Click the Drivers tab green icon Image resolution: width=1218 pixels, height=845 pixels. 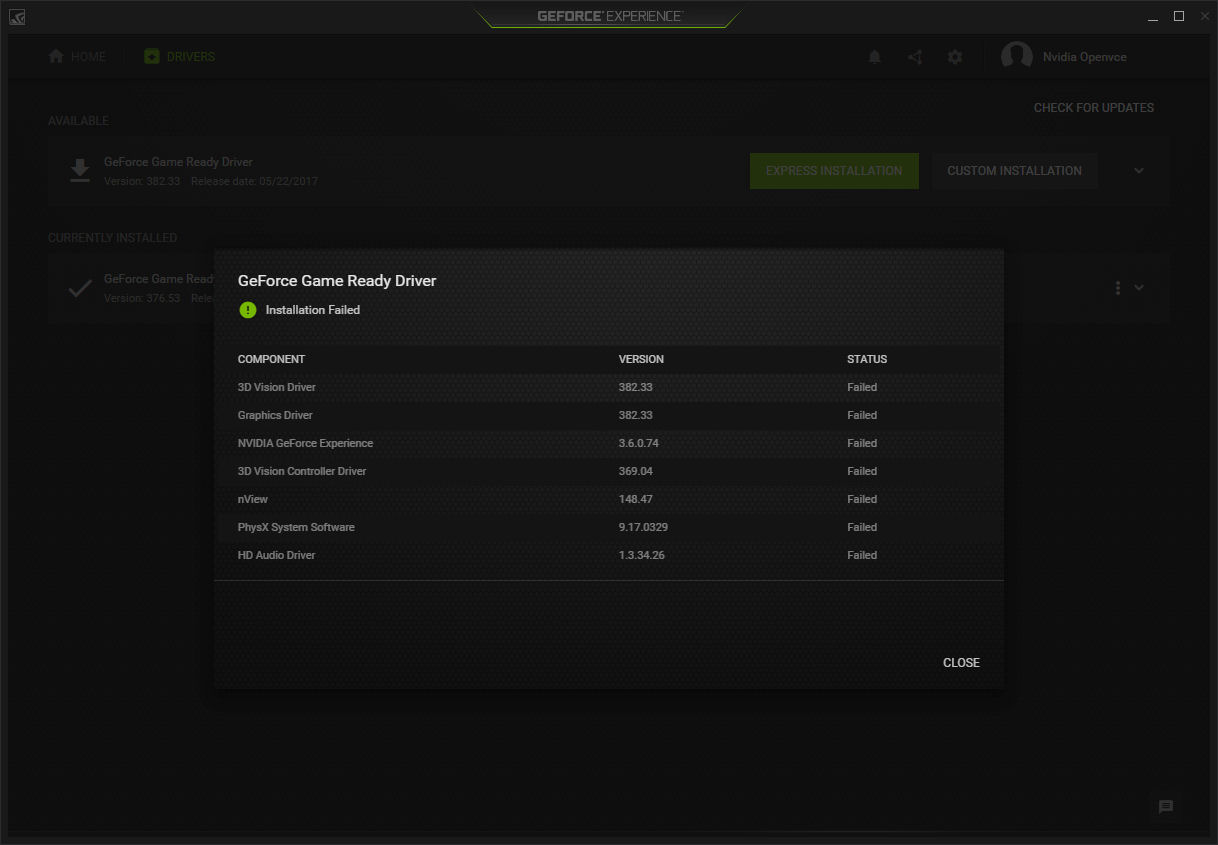coord(151,57)
